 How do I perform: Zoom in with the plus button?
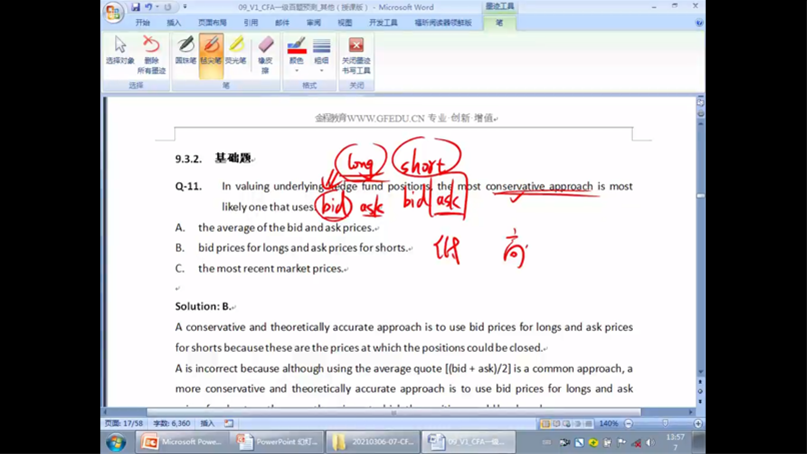pos(698,424)
